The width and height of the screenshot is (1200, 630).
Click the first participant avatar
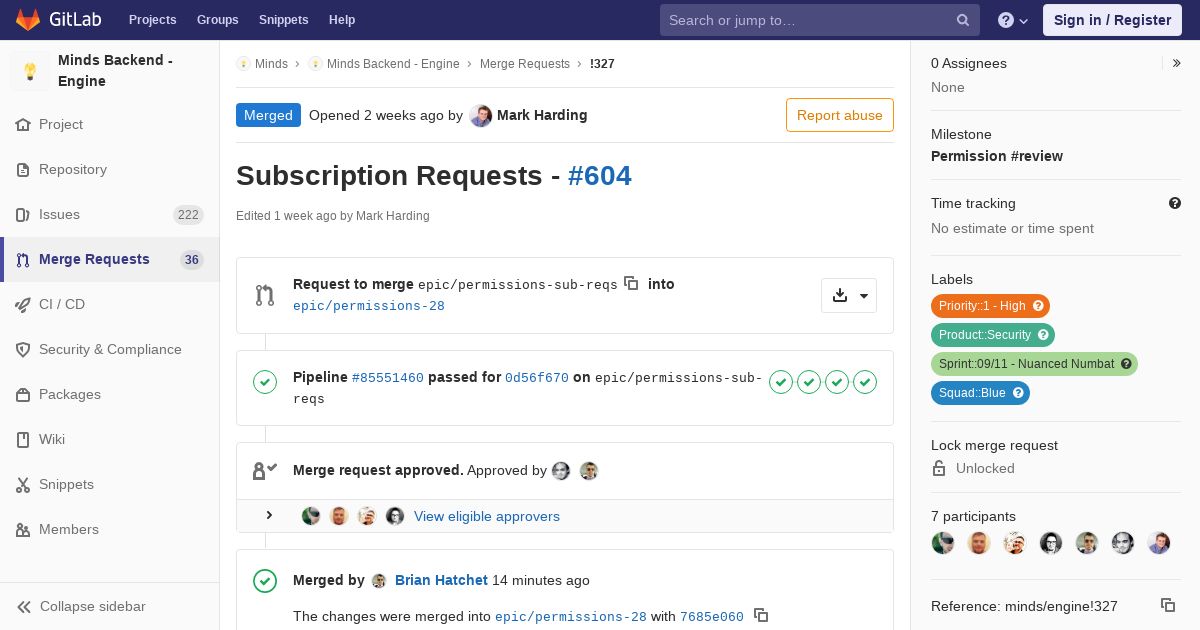point(943,543)
